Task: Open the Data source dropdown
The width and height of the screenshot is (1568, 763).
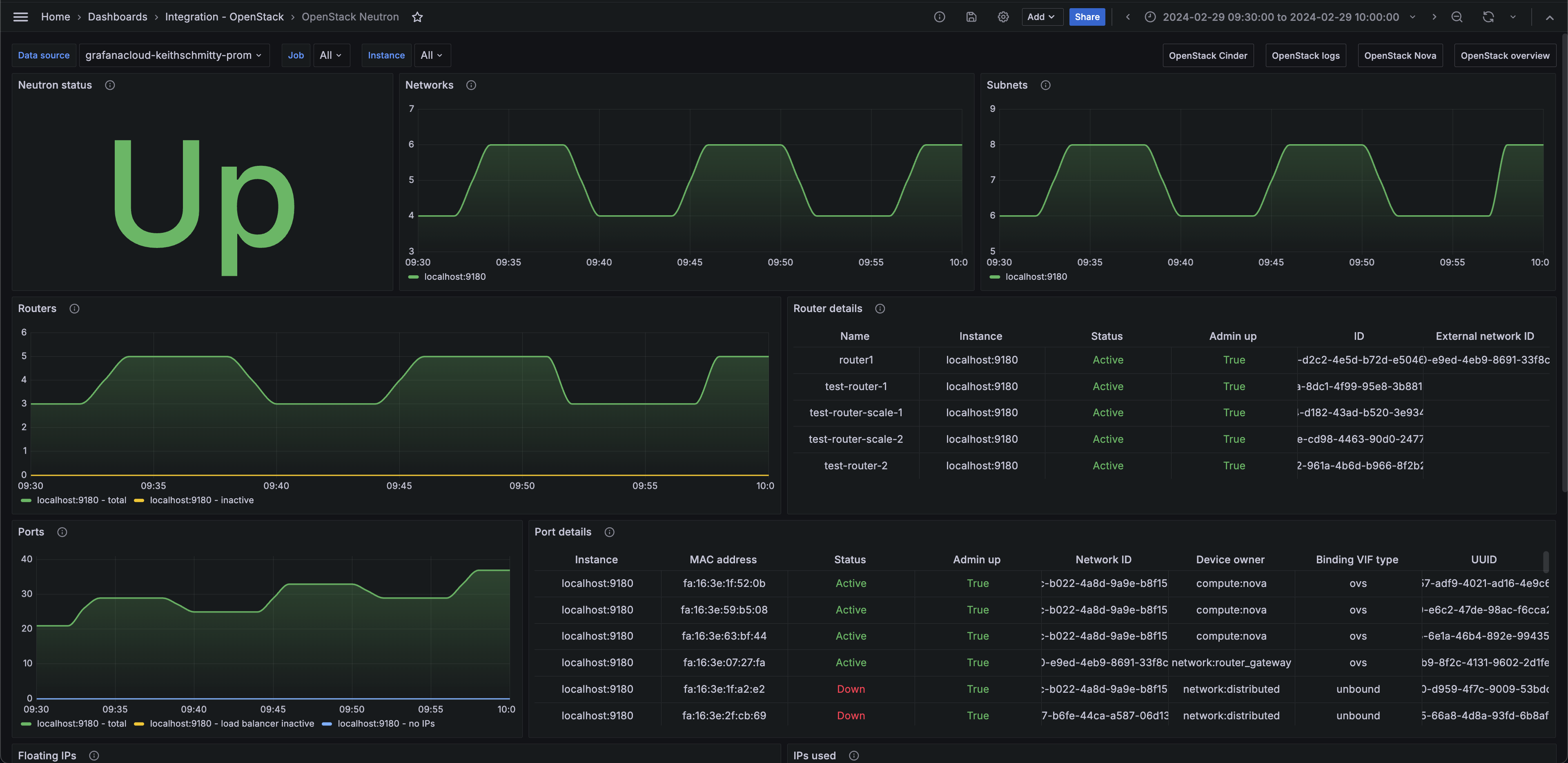Action: (174, 56)
